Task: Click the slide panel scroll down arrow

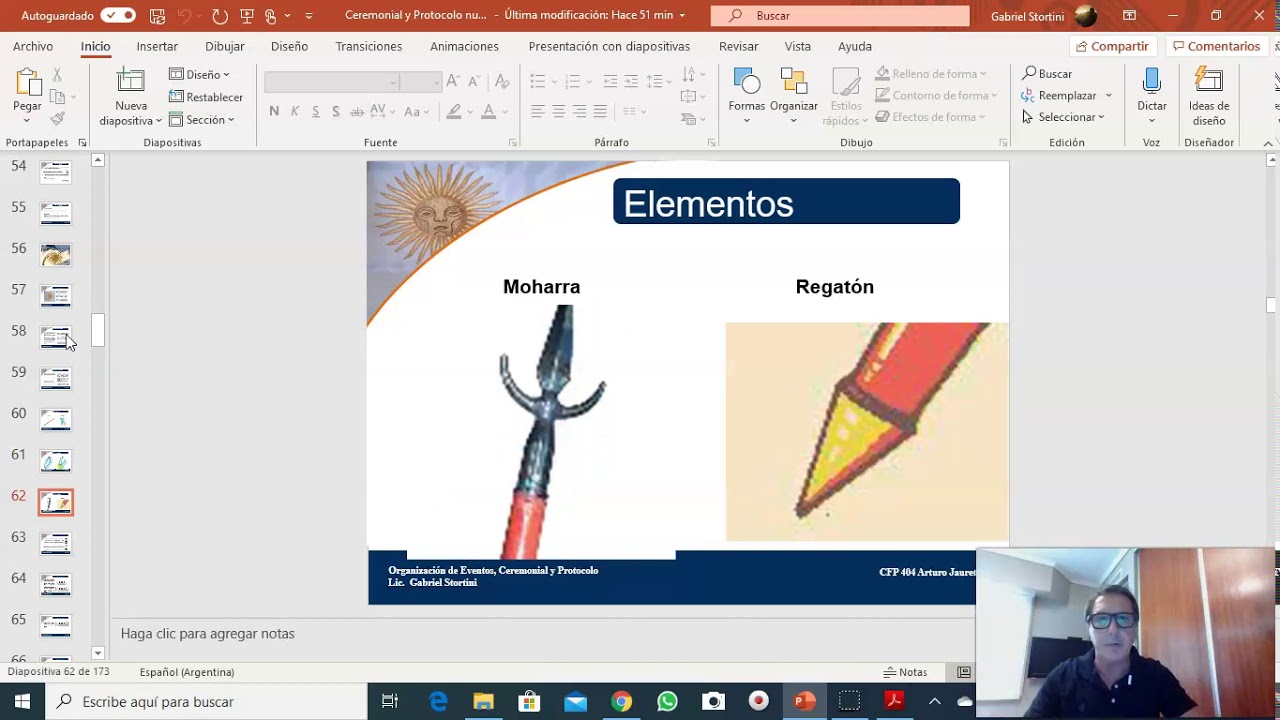Action: (x=98, y=653)
